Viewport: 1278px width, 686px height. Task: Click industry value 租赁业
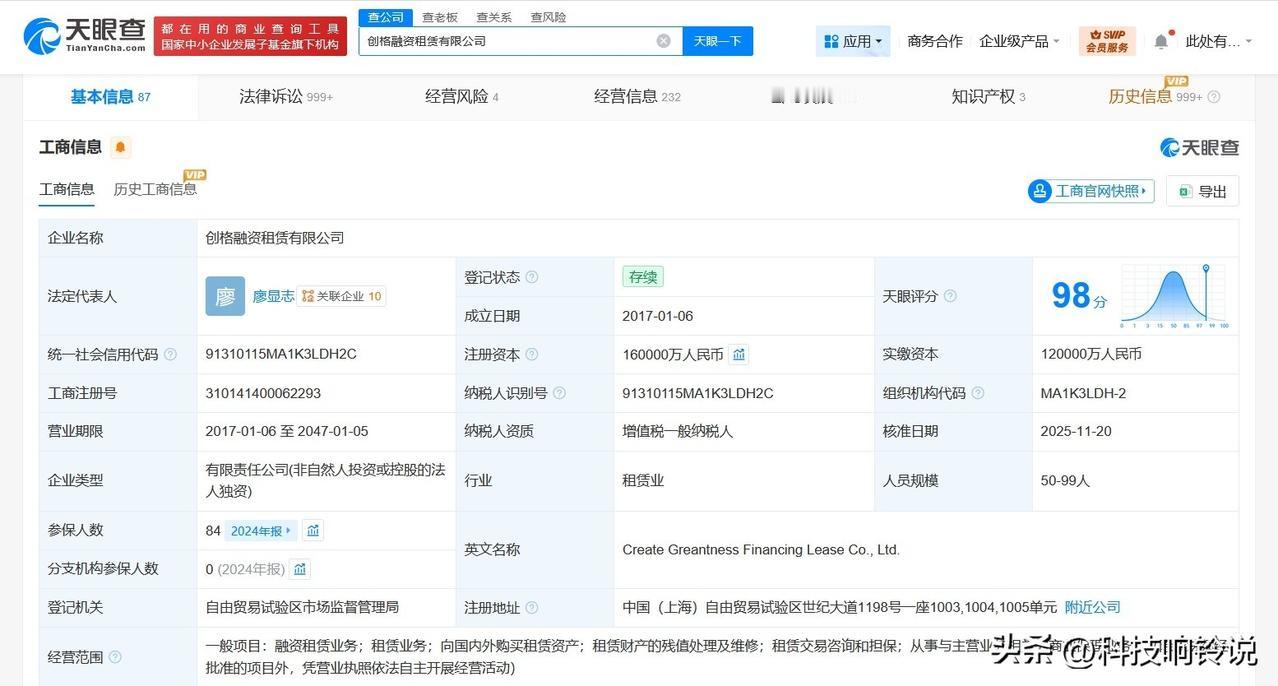643,480
